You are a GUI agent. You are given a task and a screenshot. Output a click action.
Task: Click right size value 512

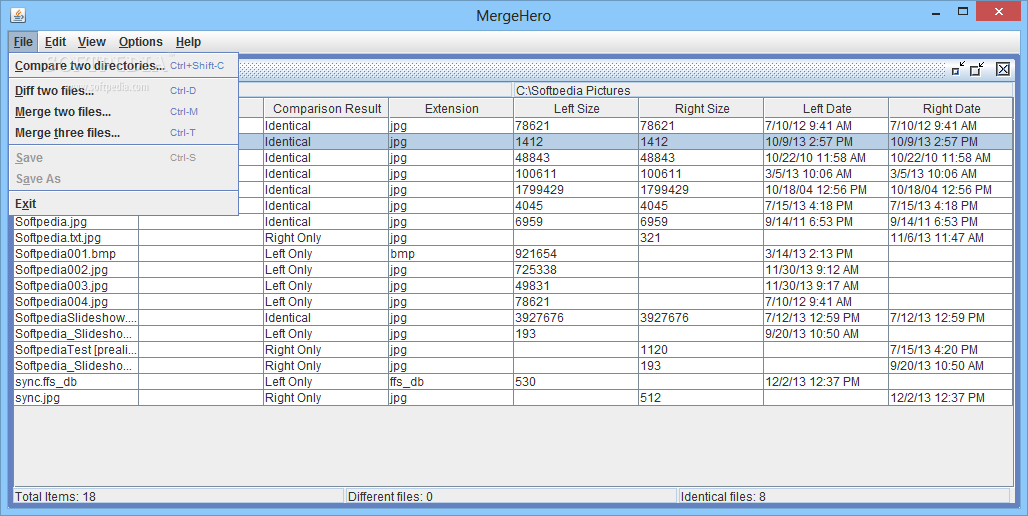point(651,398)
